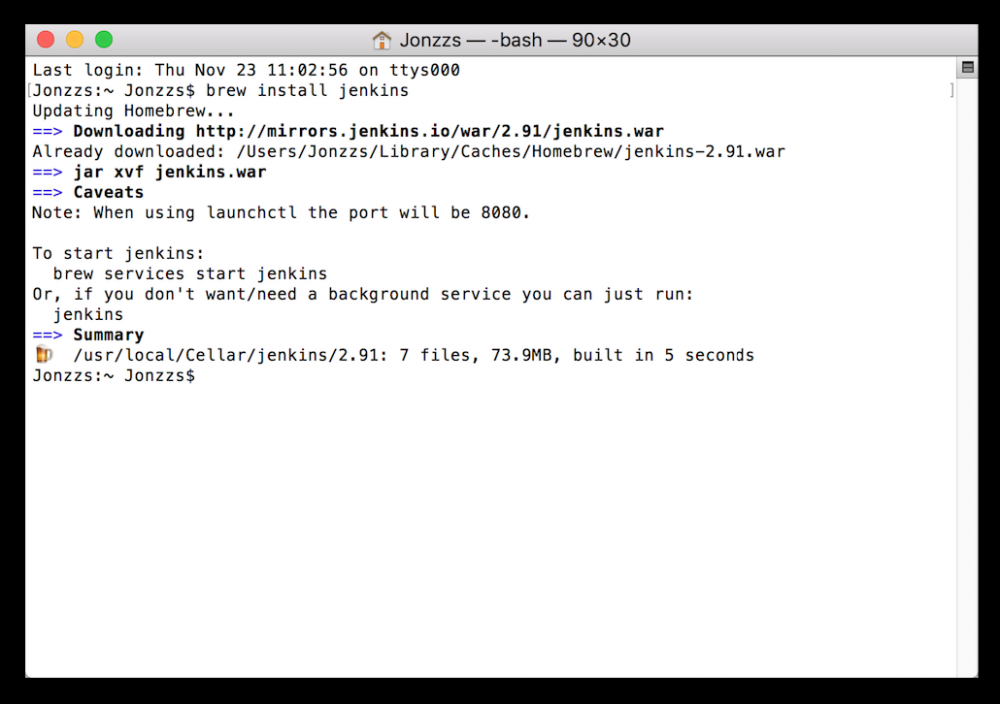Screen dimensions: 1000x704
Task: Click the blue arrow beside Summary
Action: [x=47, y=334]
